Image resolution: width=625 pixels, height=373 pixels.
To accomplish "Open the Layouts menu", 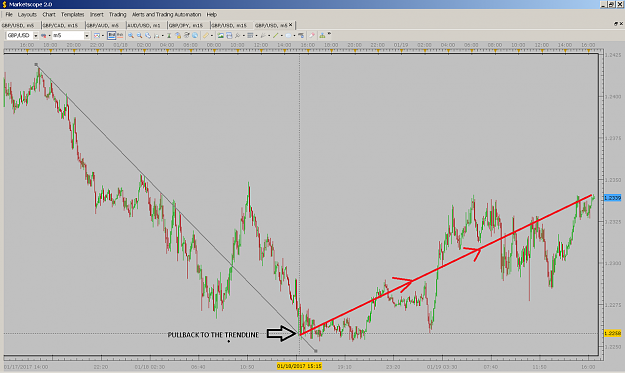I will [x=27, y=14].
